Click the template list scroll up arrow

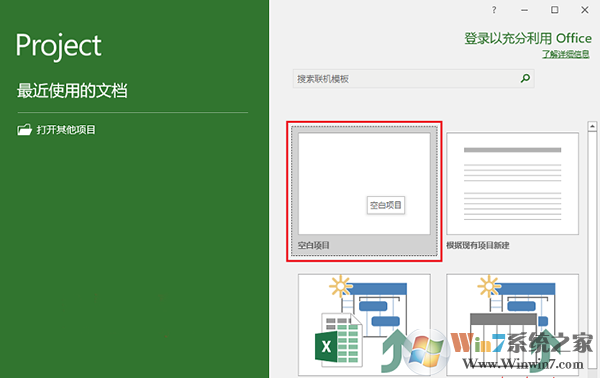(592, 126)
